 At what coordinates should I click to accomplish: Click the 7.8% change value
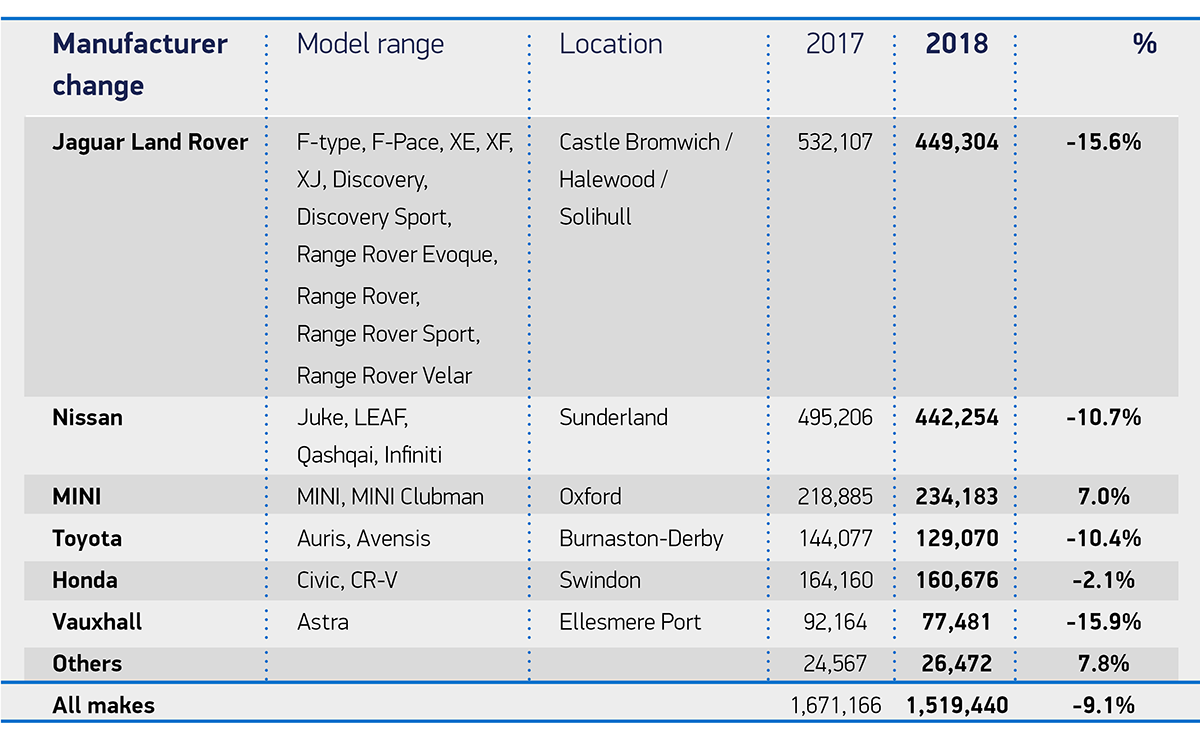[1104, 664]
